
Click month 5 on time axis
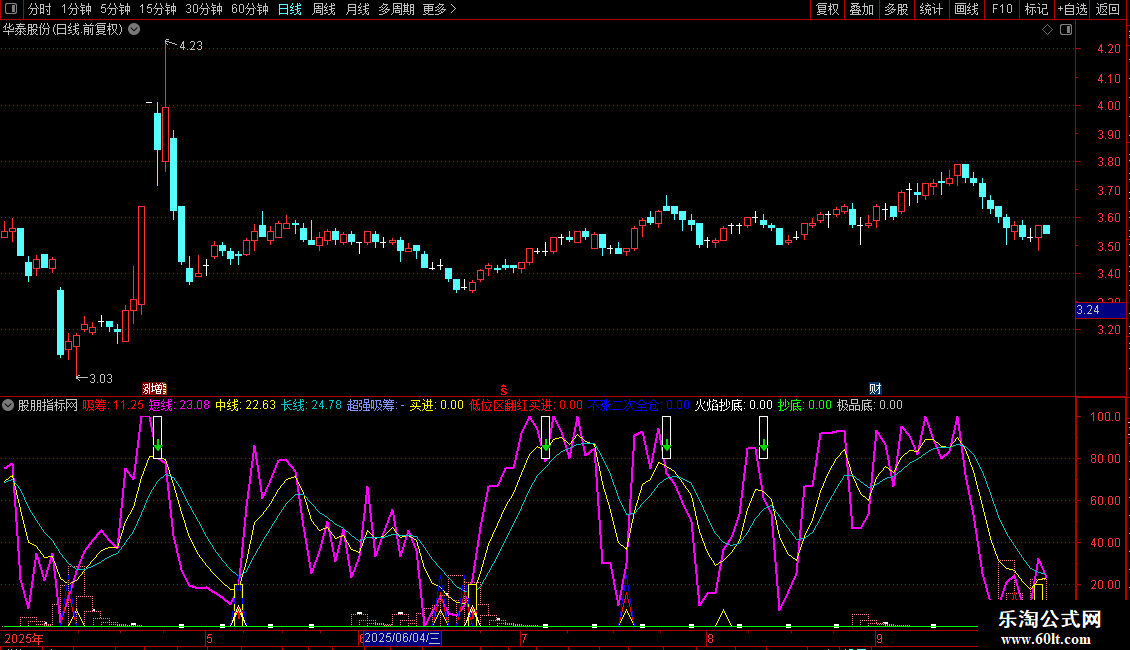pyautogui.click(x=209, y=638)
